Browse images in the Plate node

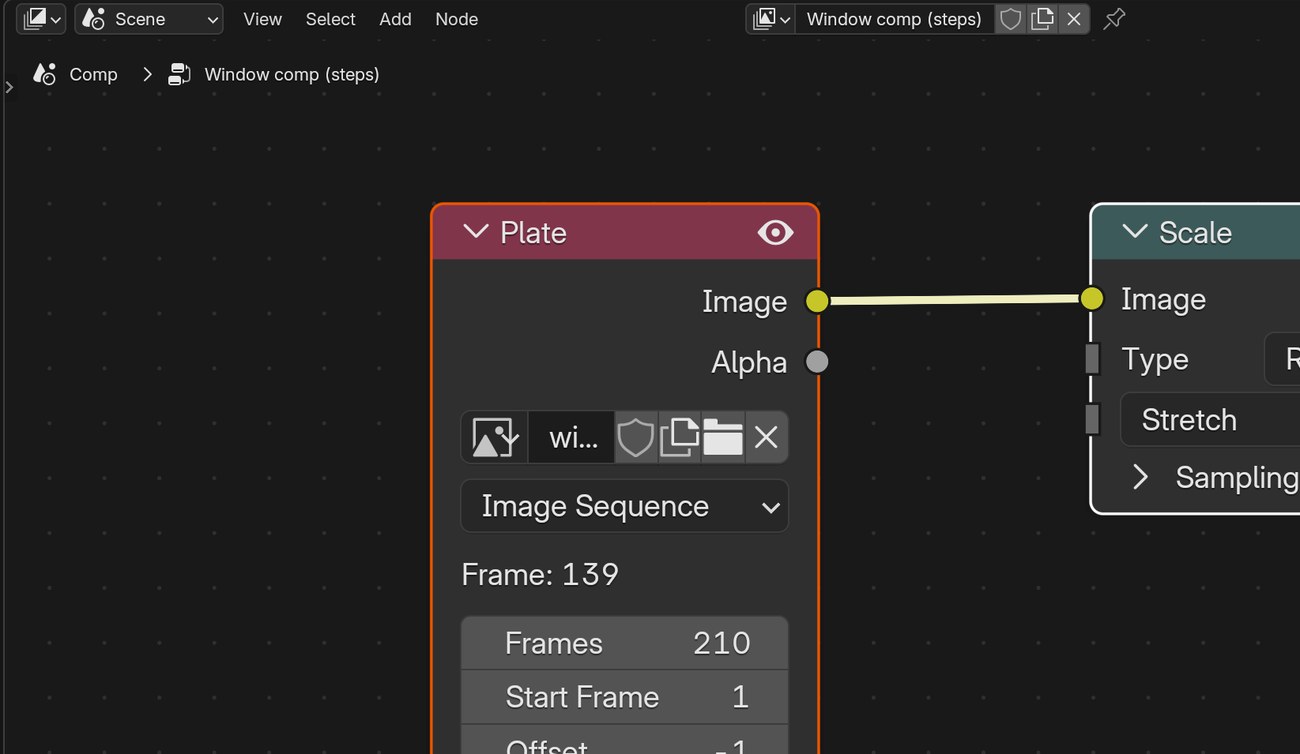[x=494, y=437]
